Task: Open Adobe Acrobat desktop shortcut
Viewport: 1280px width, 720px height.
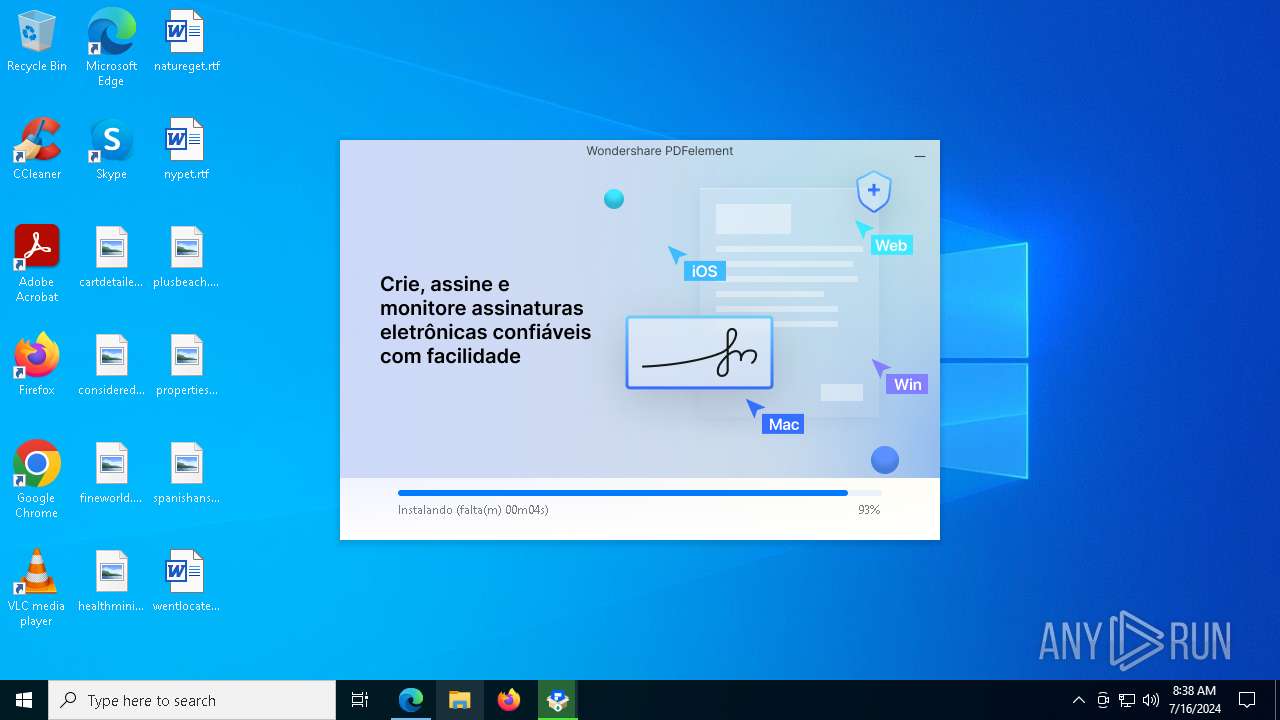Action: pyautogui.click(x=37, y=263)
